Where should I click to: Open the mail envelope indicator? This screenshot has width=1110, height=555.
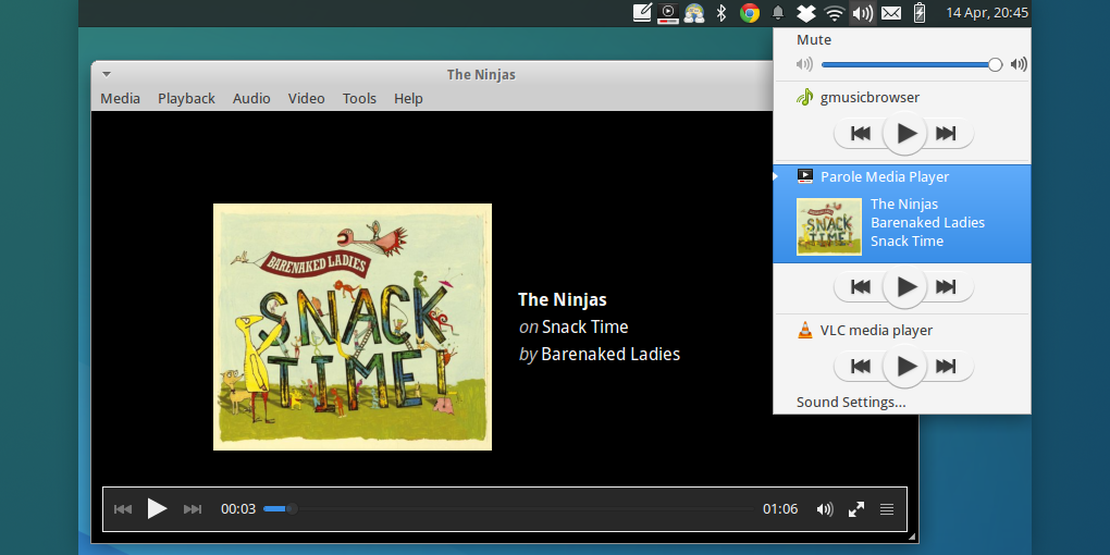click(891, 13)
